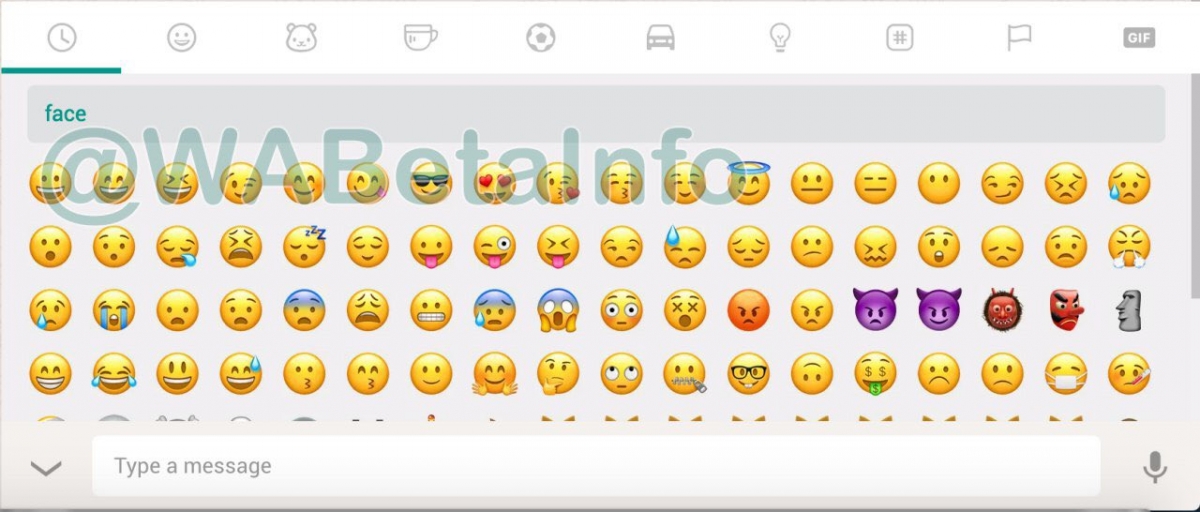This screenshot has height=512, width=1200.
Task: Start voice recording with the microphone icon
Action: [1154, 467]
